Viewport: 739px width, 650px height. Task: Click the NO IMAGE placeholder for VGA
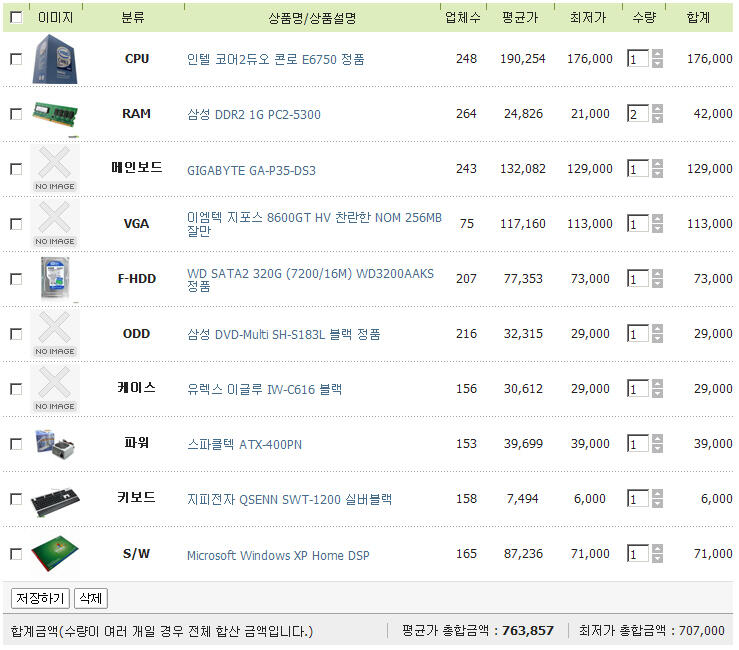(55, 224)
